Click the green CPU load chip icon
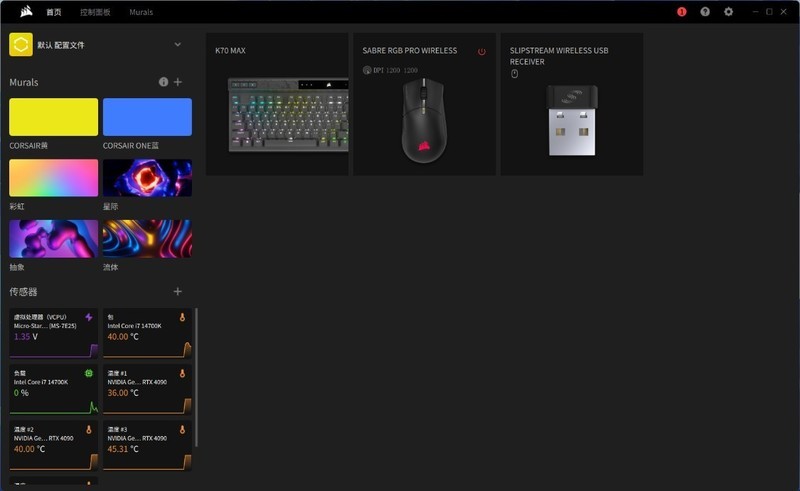Screen dimensions: 800x491 [89, 373]
